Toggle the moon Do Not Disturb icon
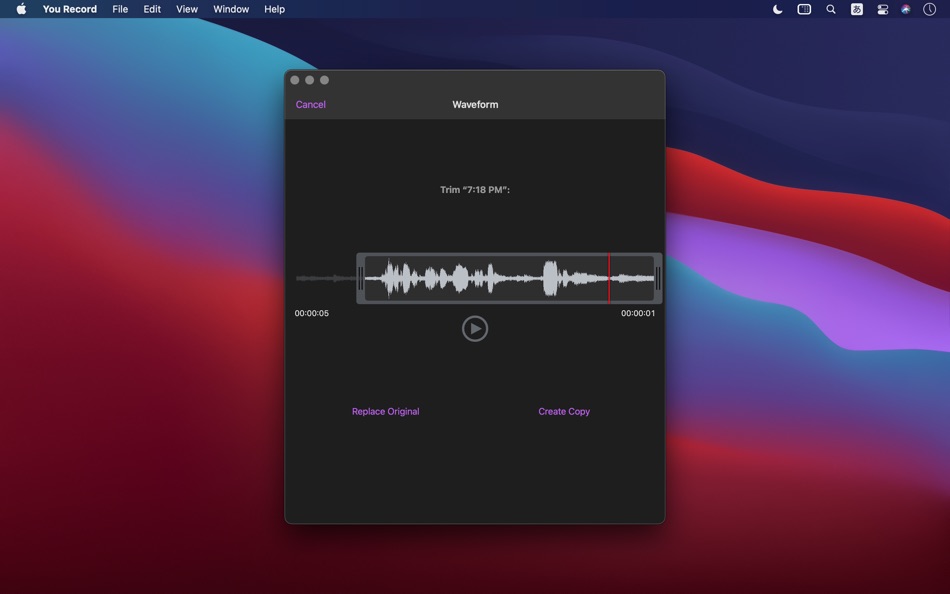Image resolution: width=950 pixels, height=594 pixels. [777, 9]
